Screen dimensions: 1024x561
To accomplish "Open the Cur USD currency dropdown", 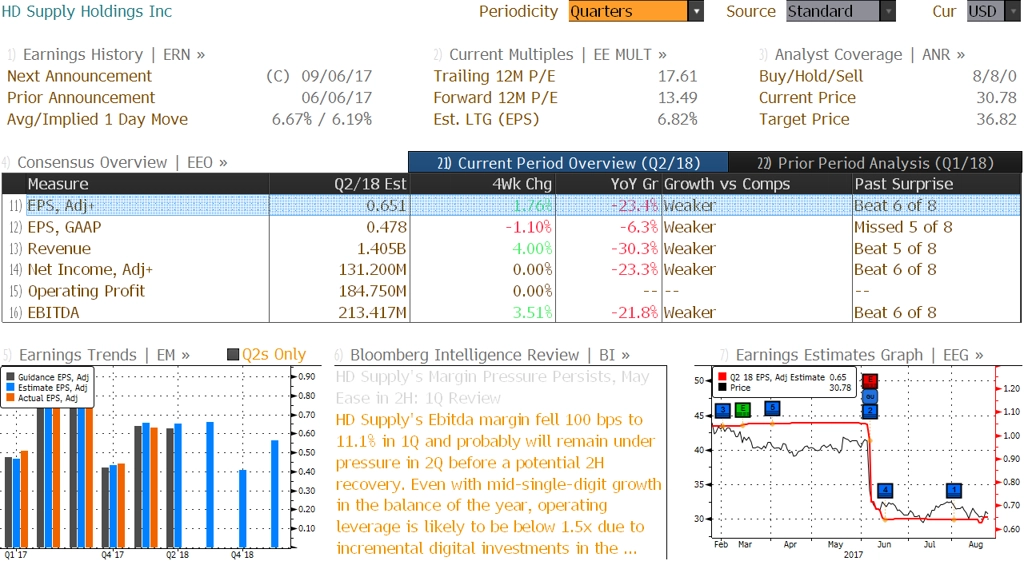I will [993, 11].
